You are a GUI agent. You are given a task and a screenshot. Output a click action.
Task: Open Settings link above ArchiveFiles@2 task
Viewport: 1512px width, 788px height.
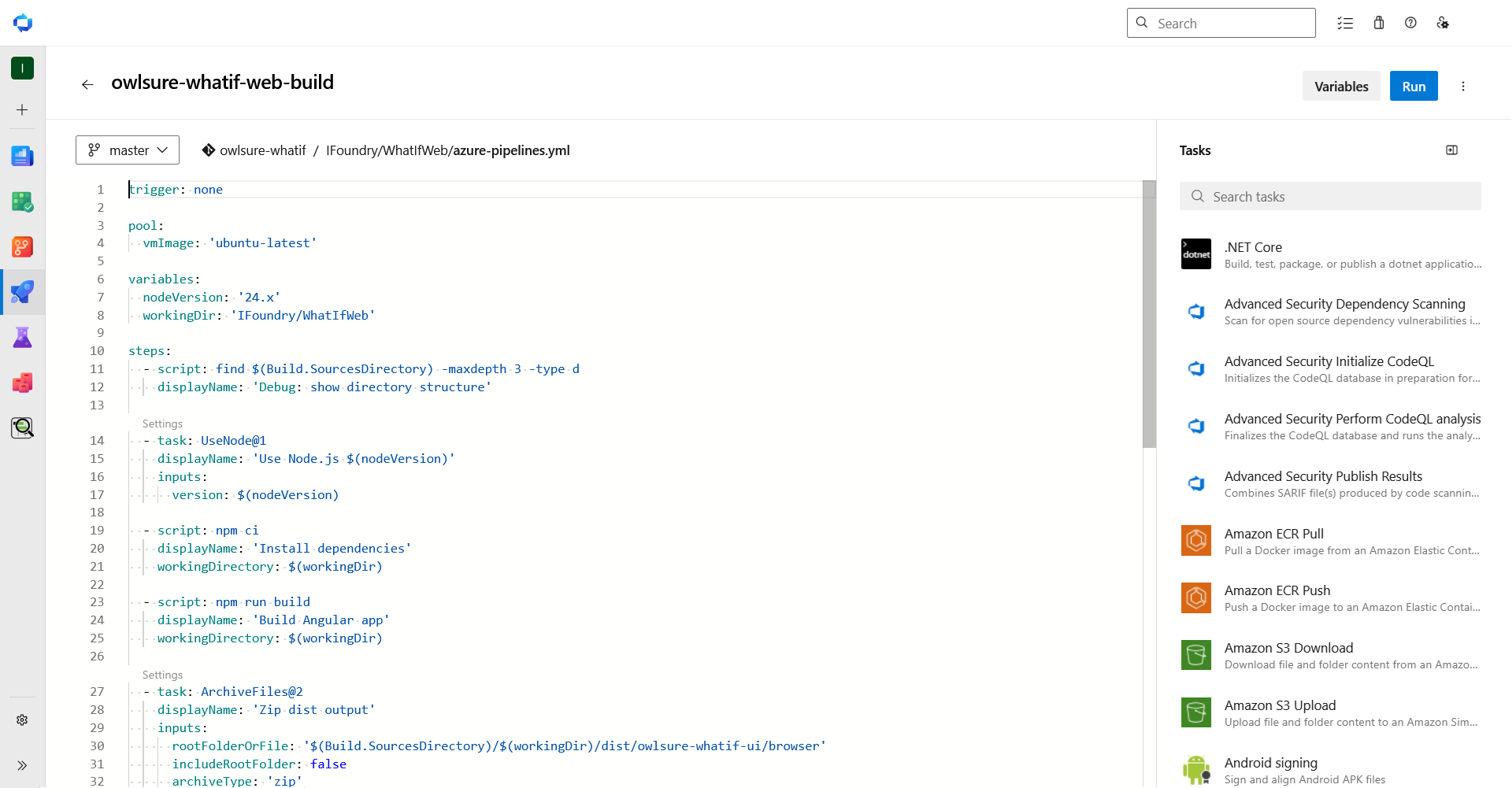[x=162, y=675]
